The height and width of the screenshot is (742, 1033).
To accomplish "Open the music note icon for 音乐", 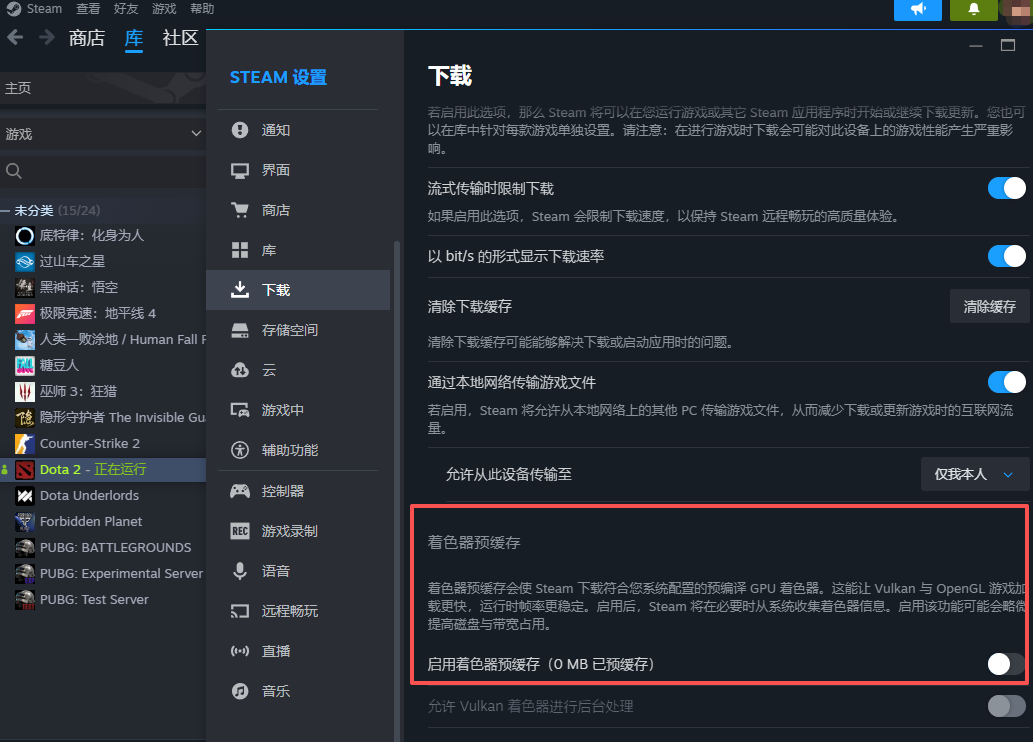I will pos(240,691).
